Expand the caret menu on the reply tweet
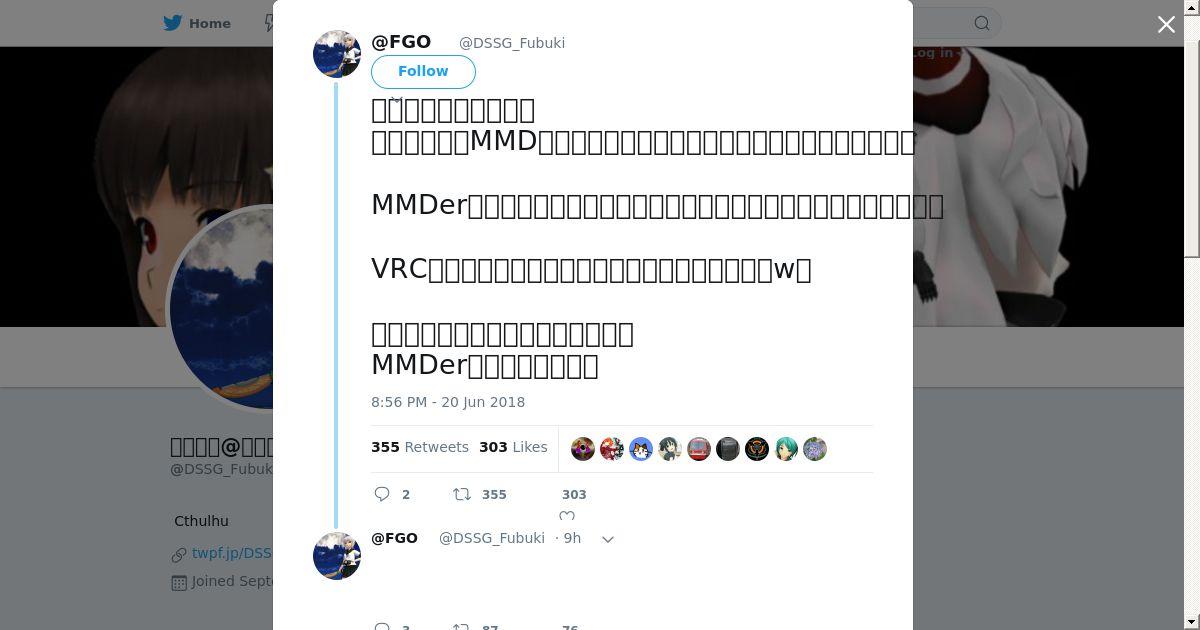The height and width of the screenshot is (630, 1200). click(x=607, y=539)
